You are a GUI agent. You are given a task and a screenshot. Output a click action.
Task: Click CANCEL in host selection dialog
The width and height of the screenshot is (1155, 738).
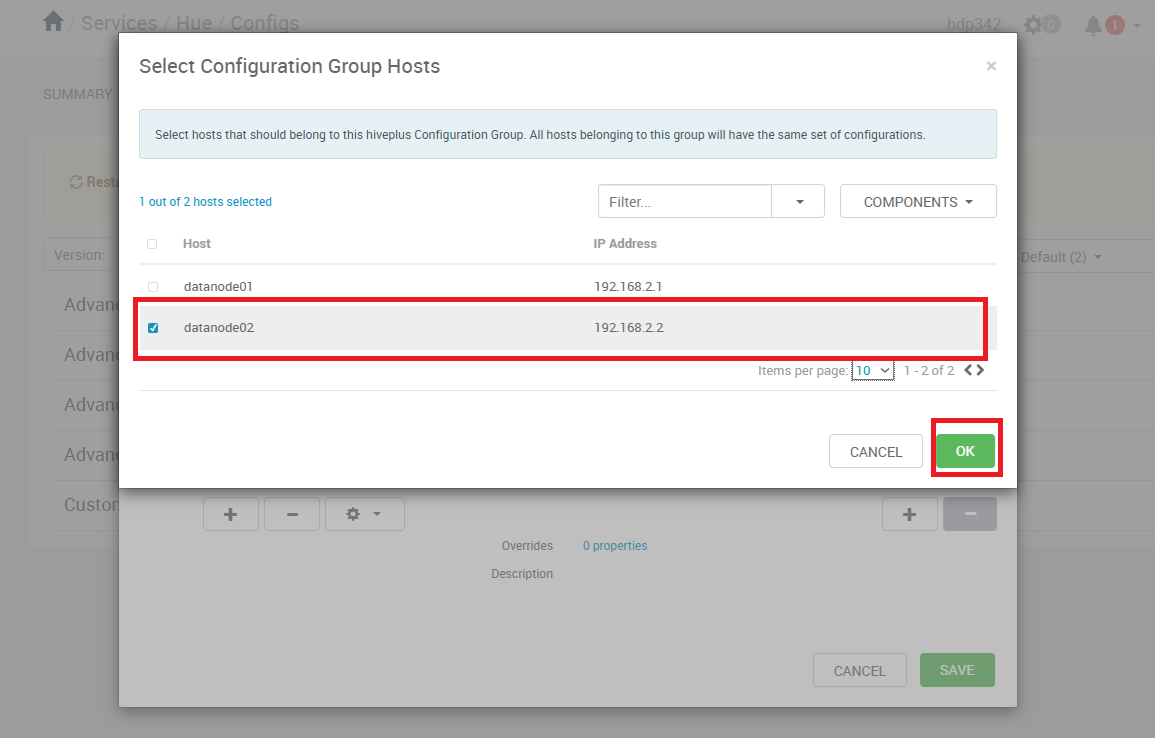[x=876, y=451]
